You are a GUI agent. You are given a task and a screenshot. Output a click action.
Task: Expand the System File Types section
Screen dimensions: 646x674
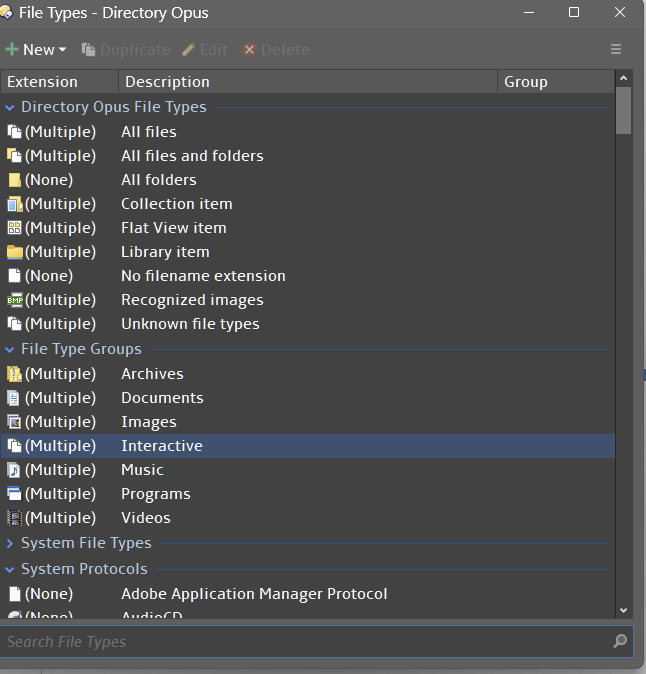click(10, 543)
